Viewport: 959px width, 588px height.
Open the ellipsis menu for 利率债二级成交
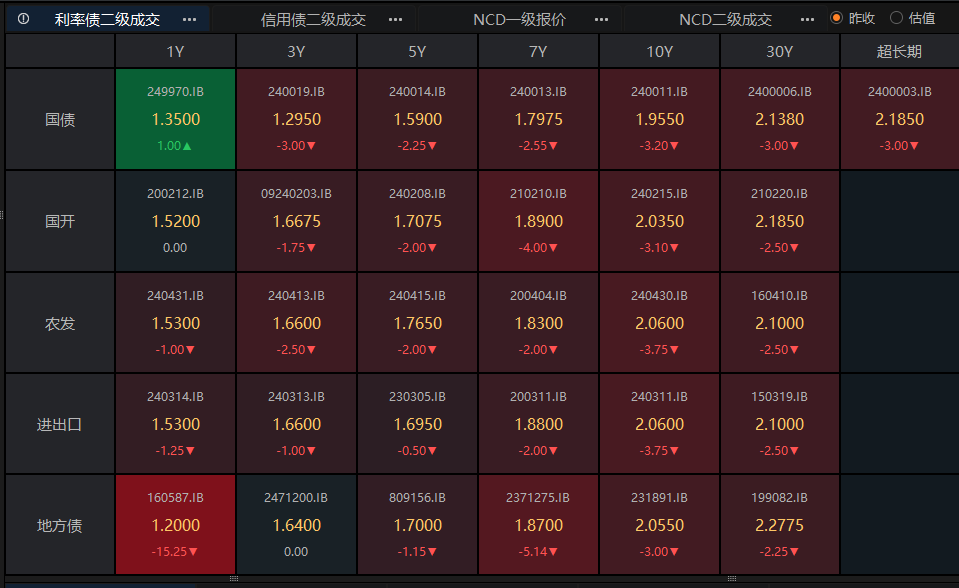(189, 19)
